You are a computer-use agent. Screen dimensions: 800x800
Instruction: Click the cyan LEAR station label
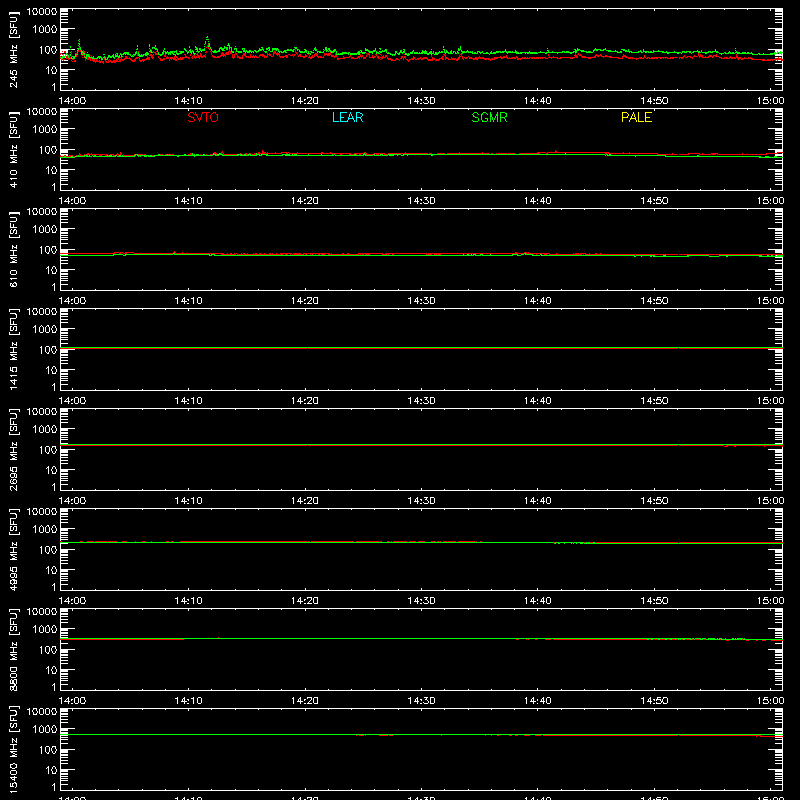[347, 117]
